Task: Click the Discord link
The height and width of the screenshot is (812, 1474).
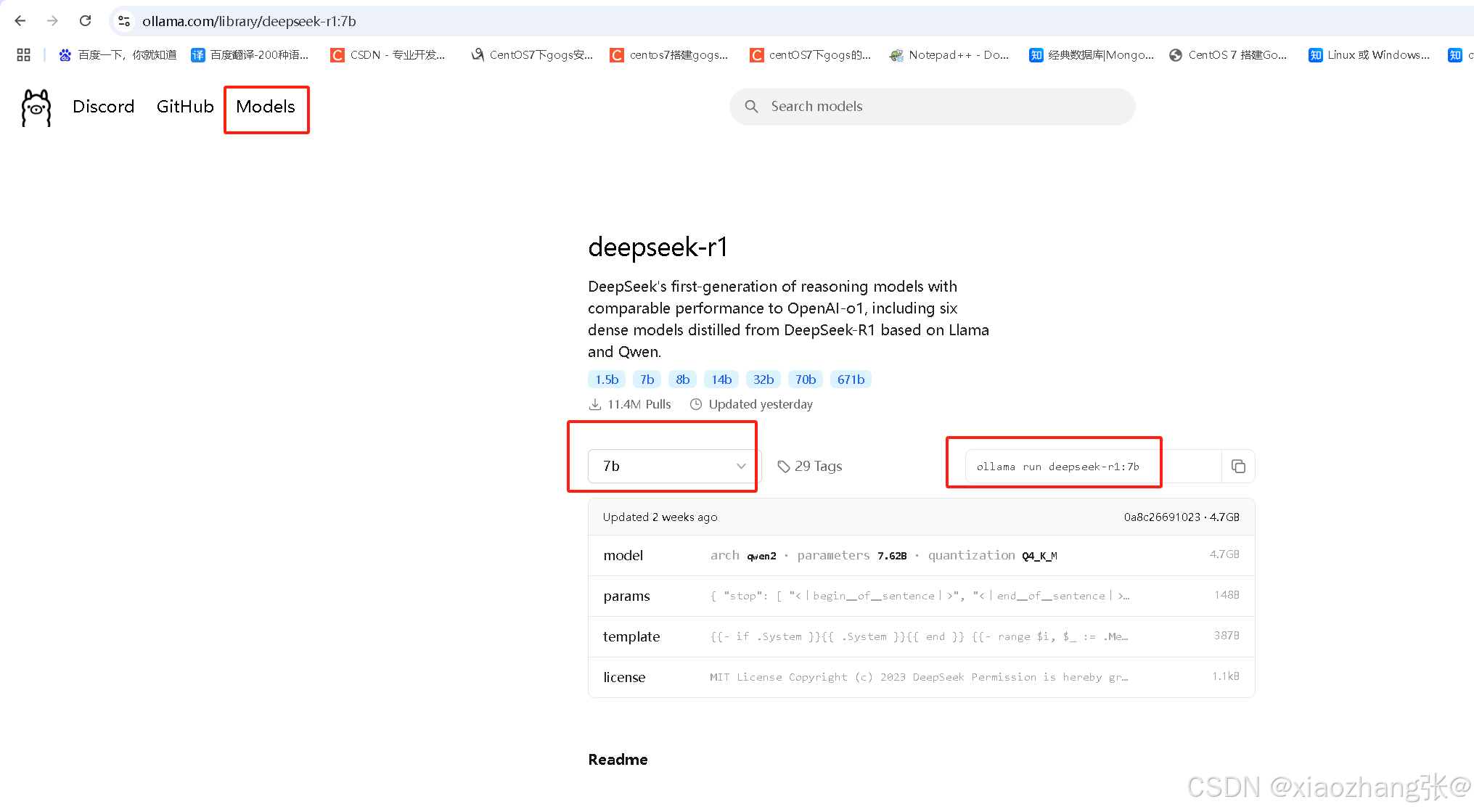Action: [x=103, y=107]
